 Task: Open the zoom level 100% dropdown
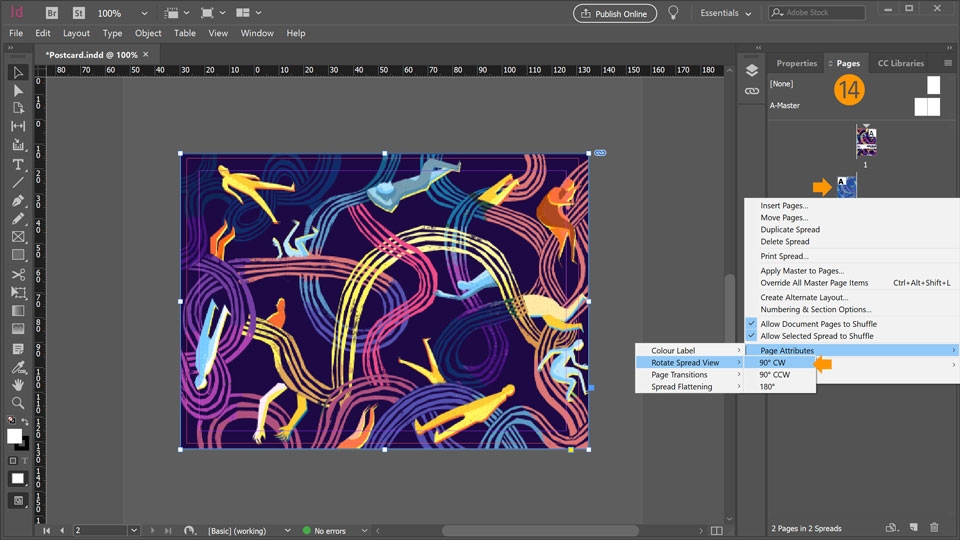144,14
